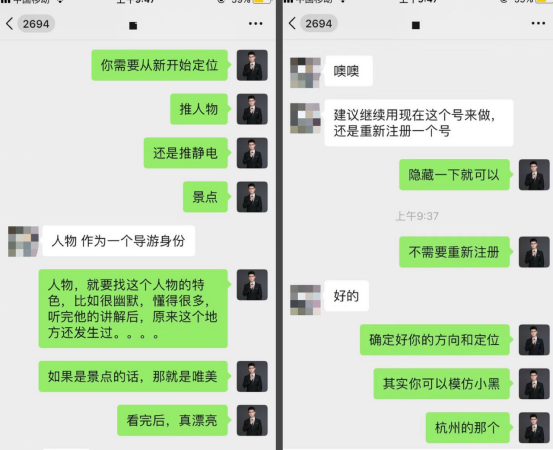Tap the 2694 unread badge in left chat
This screenshot has width=553, height=450.
coord(36,24)
